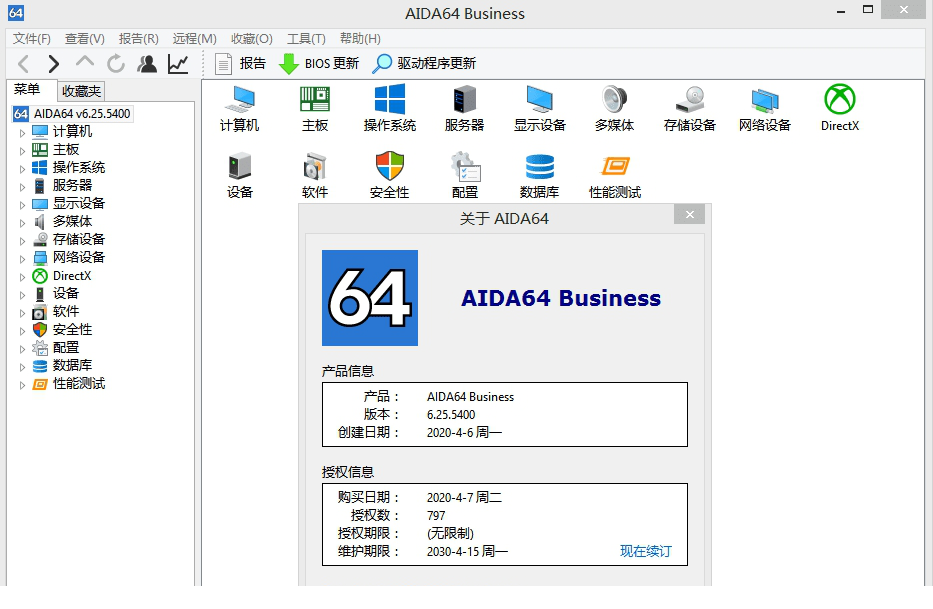Expand the 主板 tree node
The image size is (933, 609).
[23, 148]
